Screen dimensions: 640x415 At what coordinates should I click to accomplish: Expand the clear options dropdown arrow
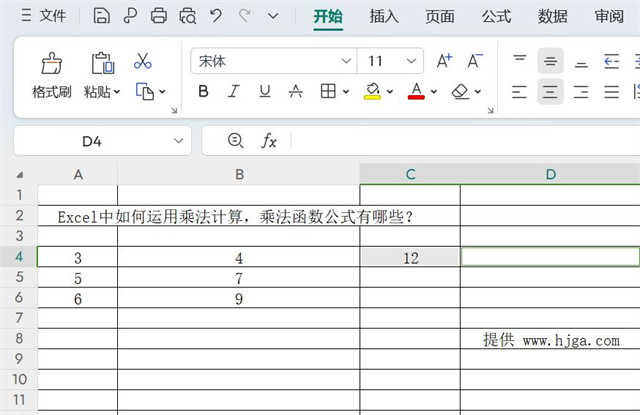(x=478, y=92)
